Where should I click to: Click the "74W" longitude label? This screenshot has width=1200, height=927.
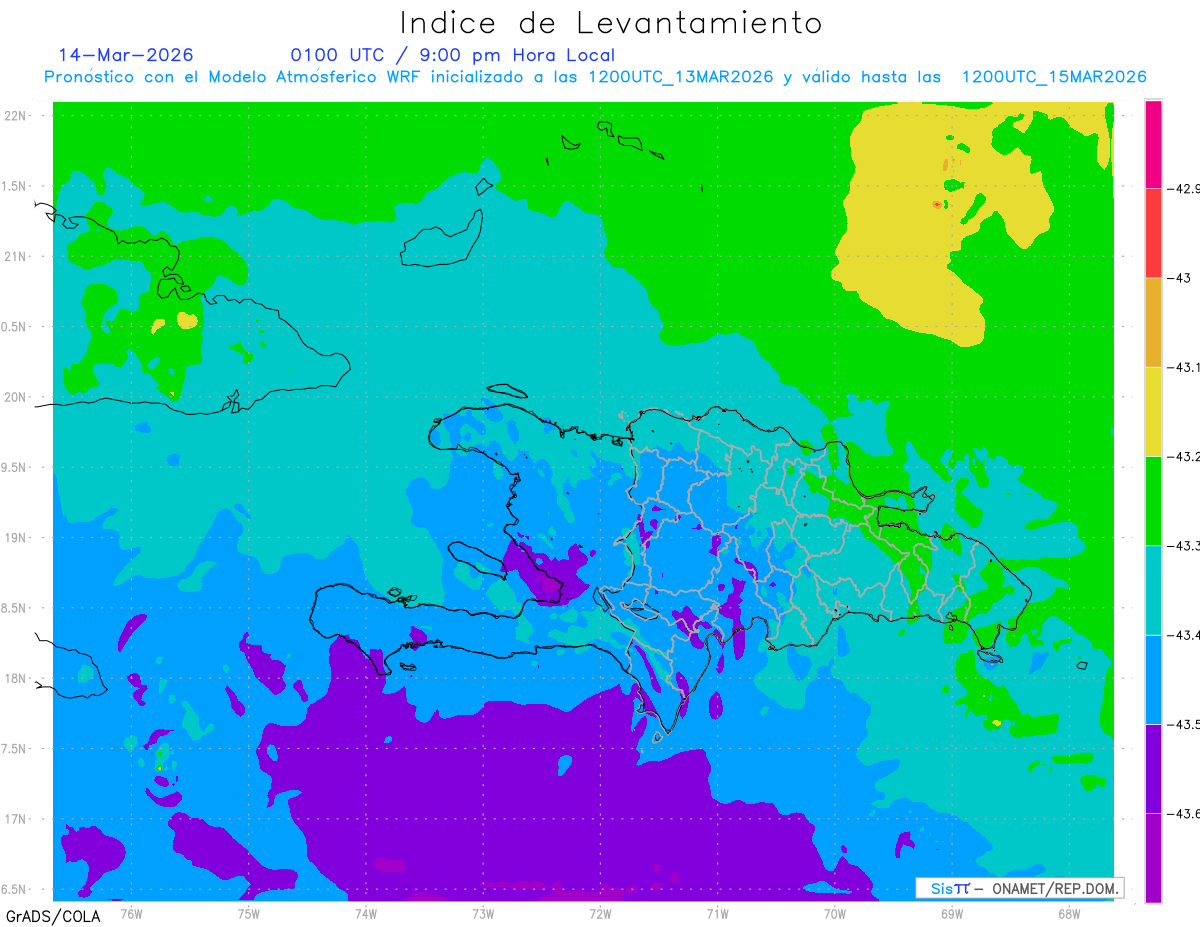tap(366, 913)
